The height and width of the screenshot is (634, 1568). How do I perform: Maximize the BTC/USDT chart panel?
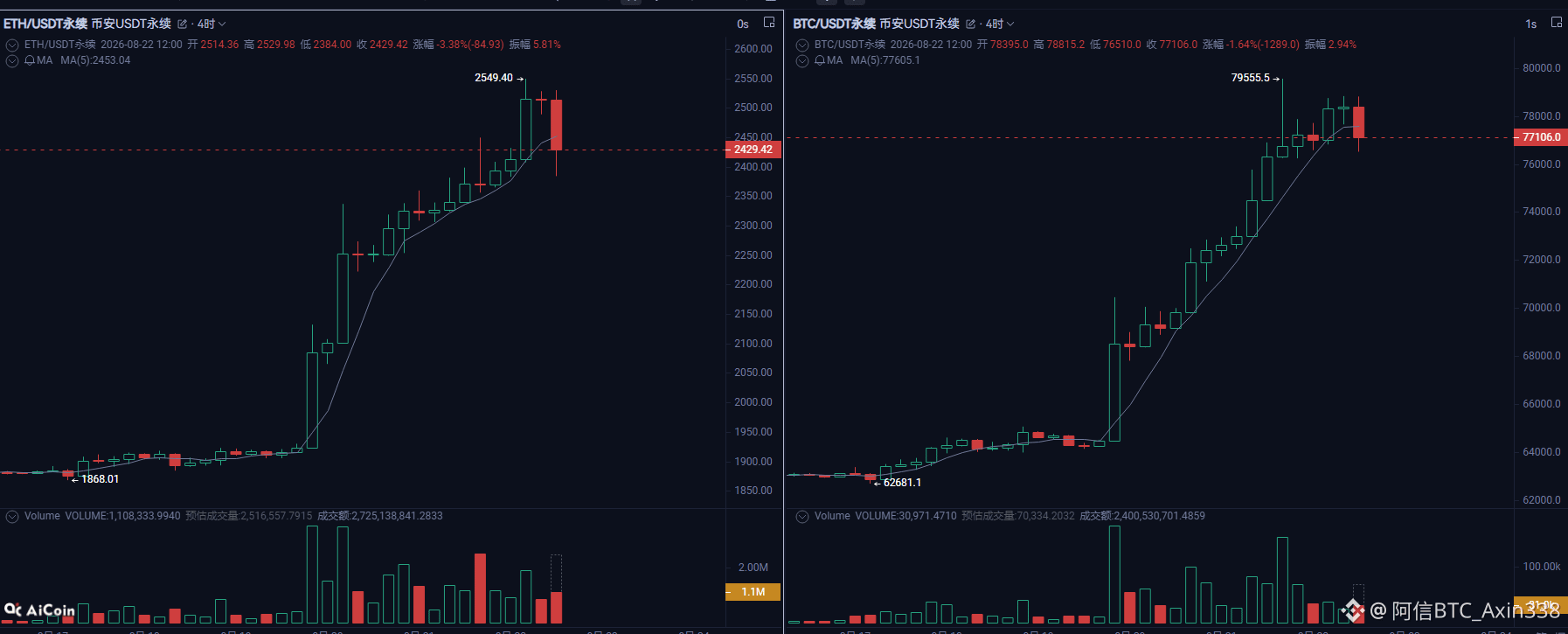1557,23
